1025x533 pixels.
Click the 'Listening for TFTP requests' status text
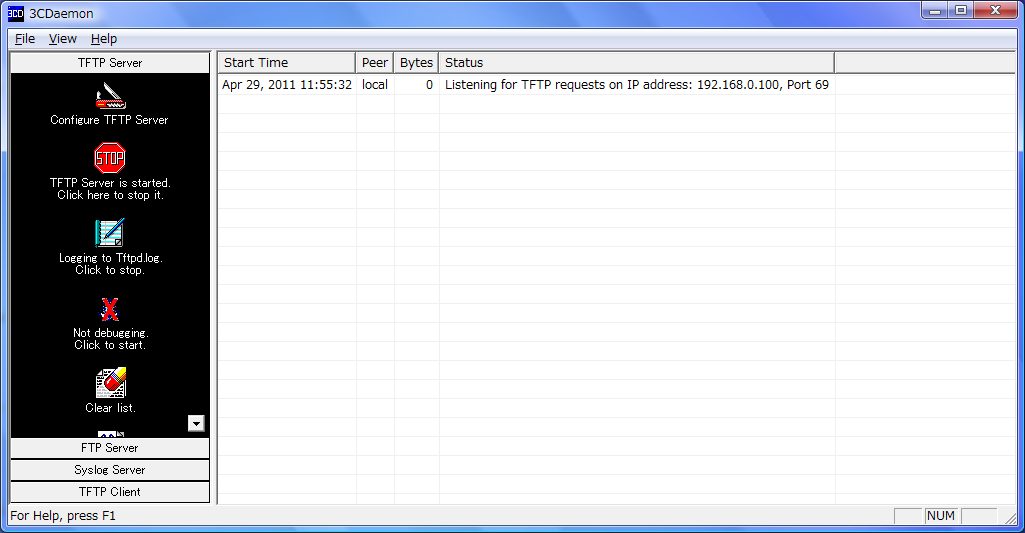(637, 84)
